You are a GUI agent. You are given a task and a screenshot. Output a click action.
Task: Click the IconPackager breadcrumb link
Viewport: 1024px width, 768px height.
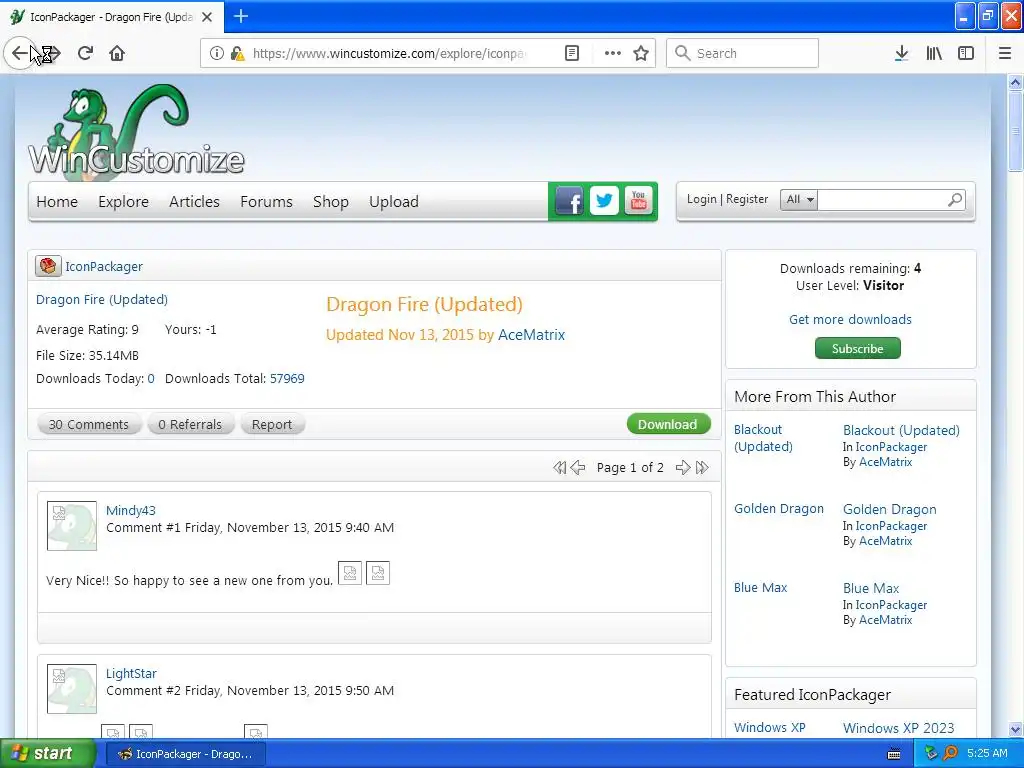[104, 266]
